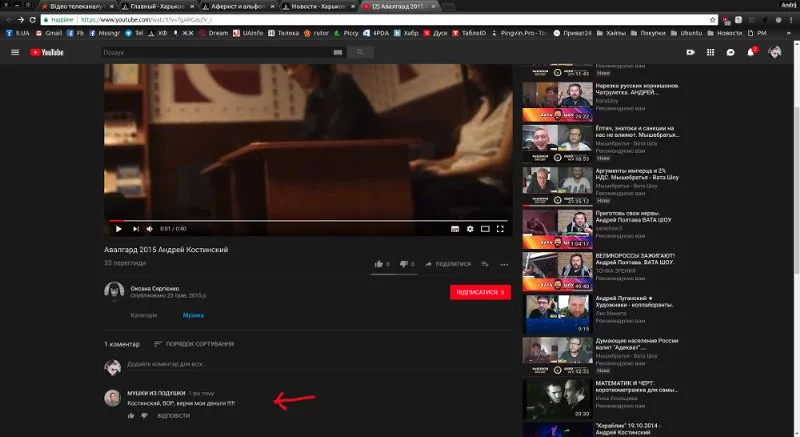Screen dimensions: 800x437
Task: Open the YouTube hamburger guide menu
Action: [x=15, y=53]
